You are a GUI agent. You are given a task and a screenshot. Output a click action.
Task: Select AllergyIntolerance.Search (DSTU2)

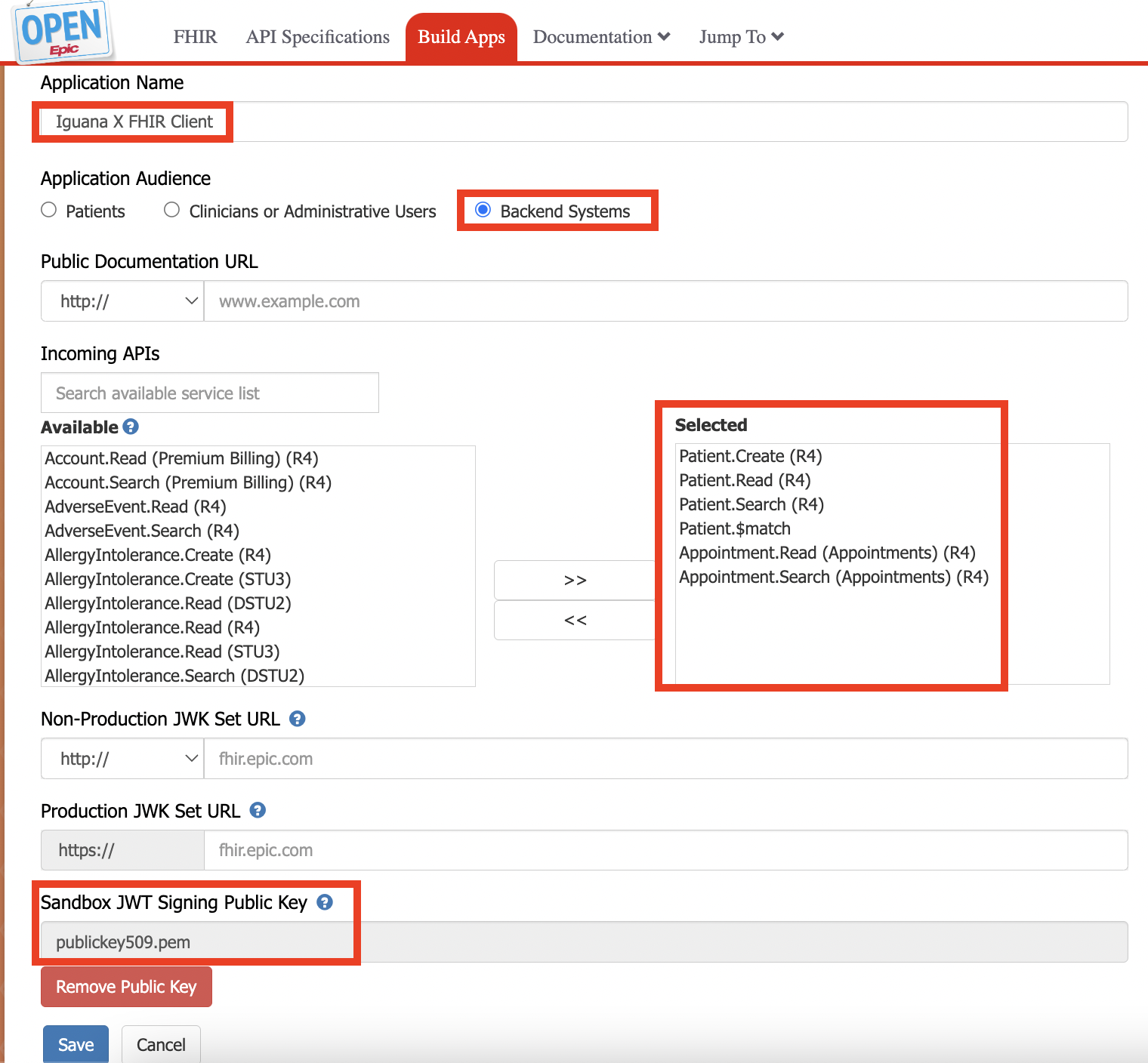[258, 676]
